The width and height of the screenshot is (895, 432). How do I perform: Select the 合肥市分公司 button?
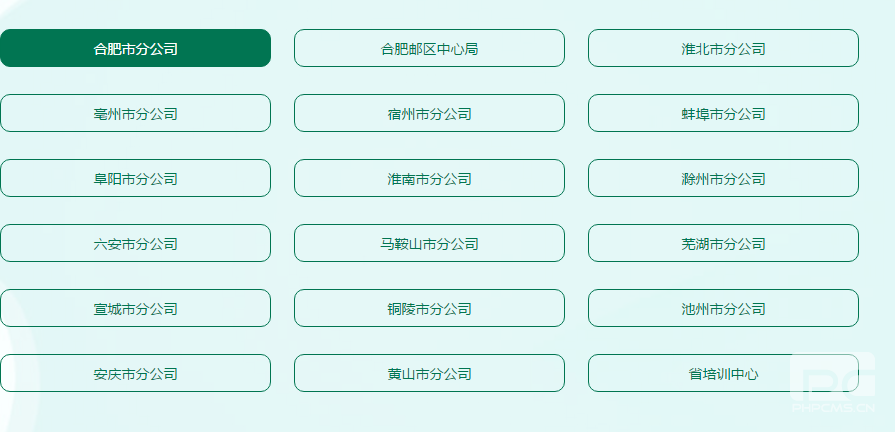(x=135, y=48)
